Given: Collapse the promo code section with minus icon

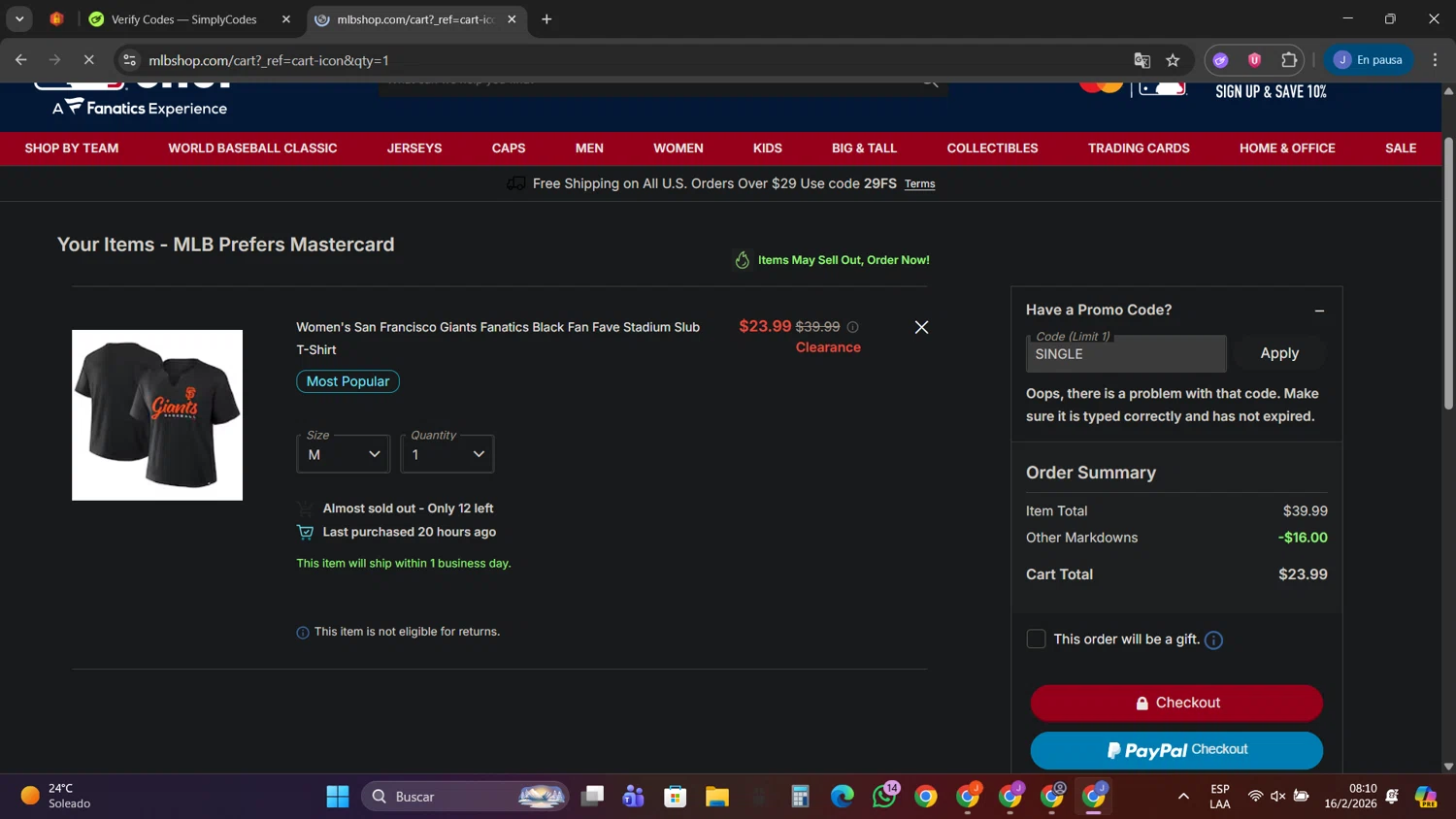Looking at the screenshot, I should click(1319, 311).
